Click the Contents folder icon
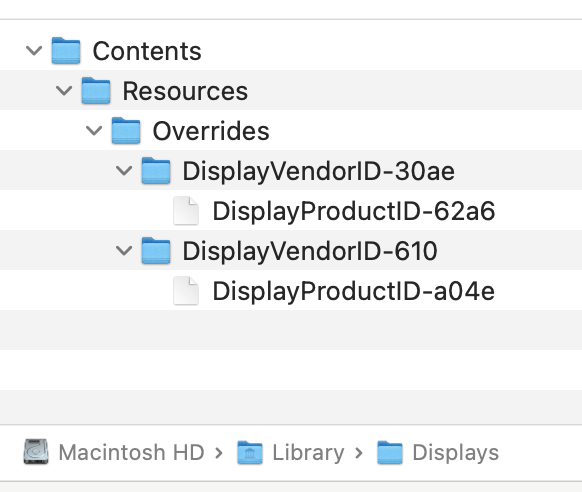Image resolution: width=582 pixels, height=492 pixels. click(x=66, y=50)
